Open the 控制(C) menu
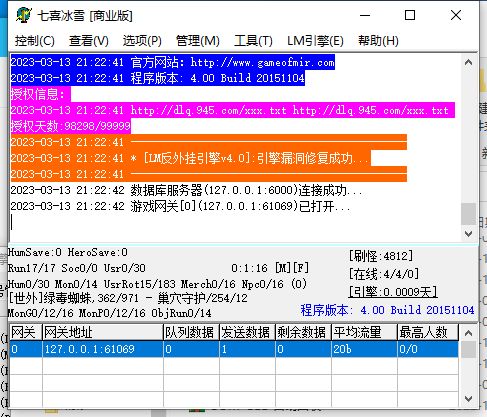 (35, 41)
